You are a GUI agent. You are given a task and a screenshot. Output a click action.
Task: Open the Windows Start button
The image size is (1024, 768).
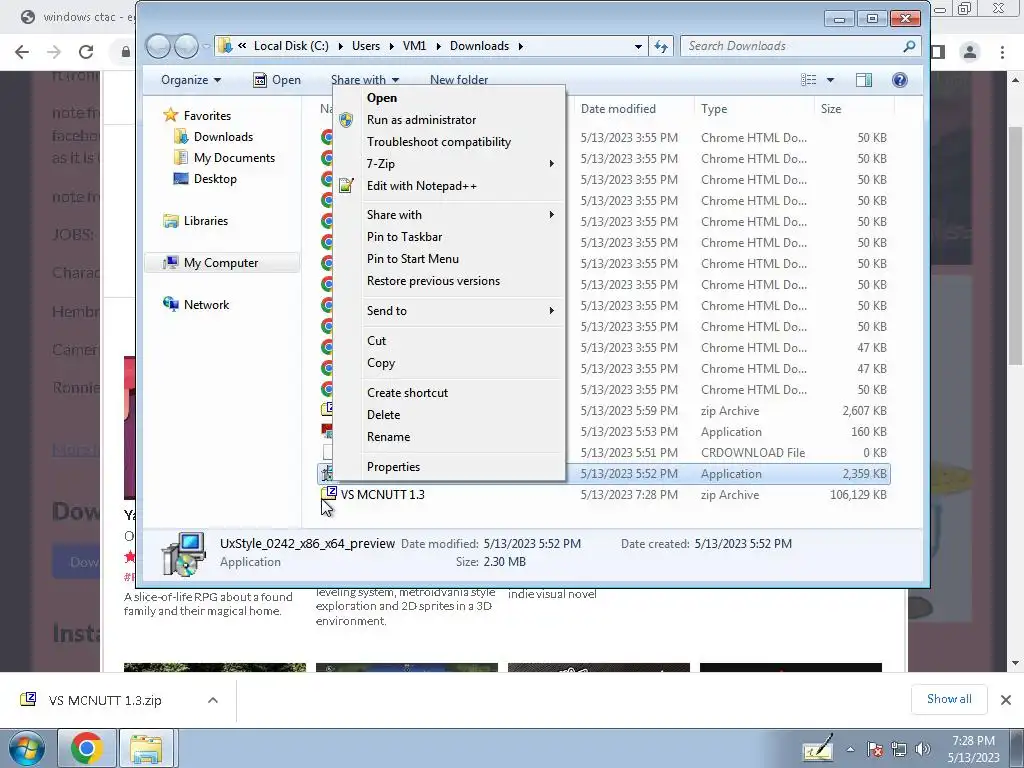click(x=25, y=748)
